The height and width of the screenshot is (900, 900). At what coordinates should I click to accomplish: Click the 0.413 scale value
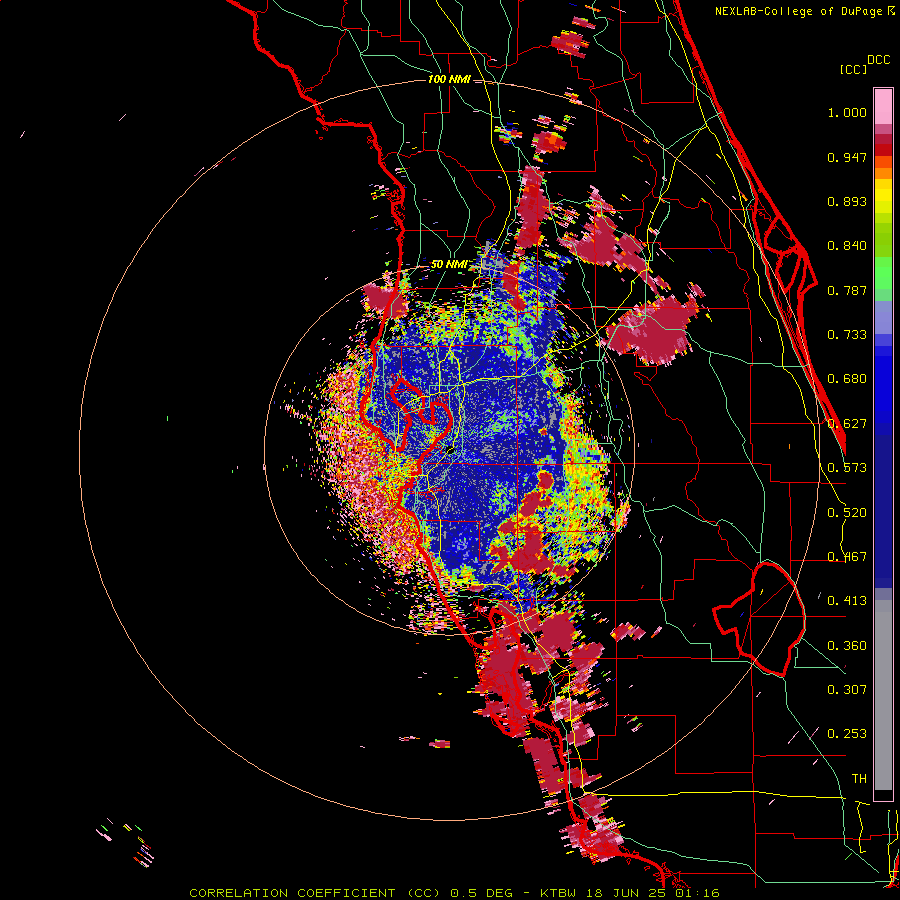tap(847, 601)
